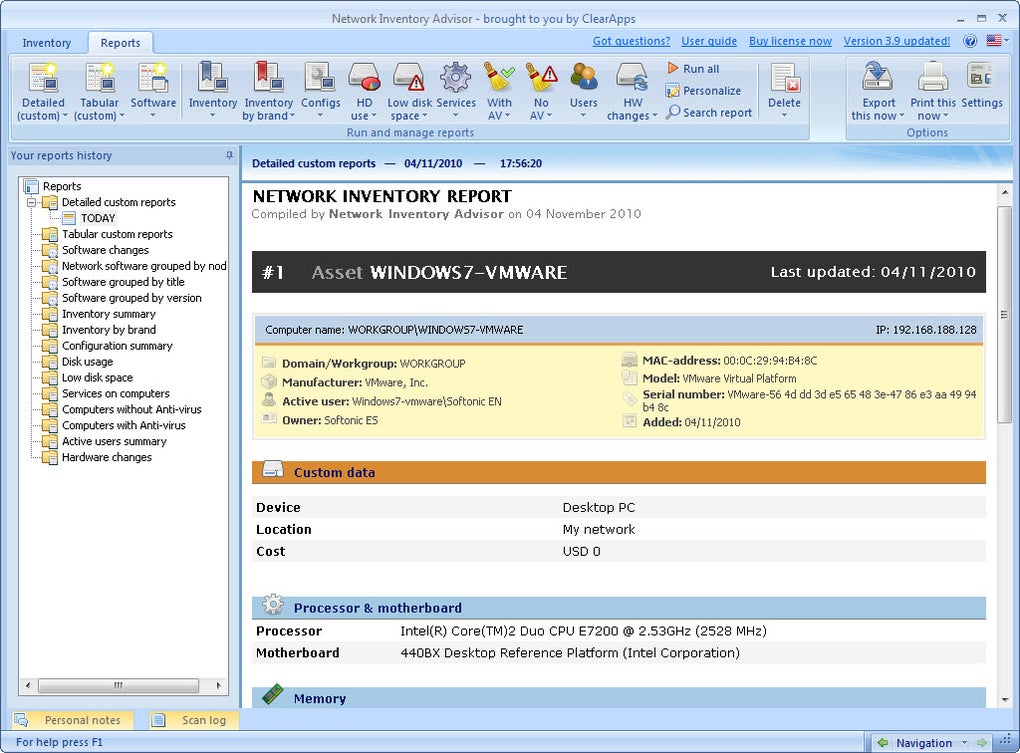Viewport: 1020px width, 753px height.
Task: Click the Navigation forward green arrow
Action: pos(982,742)
